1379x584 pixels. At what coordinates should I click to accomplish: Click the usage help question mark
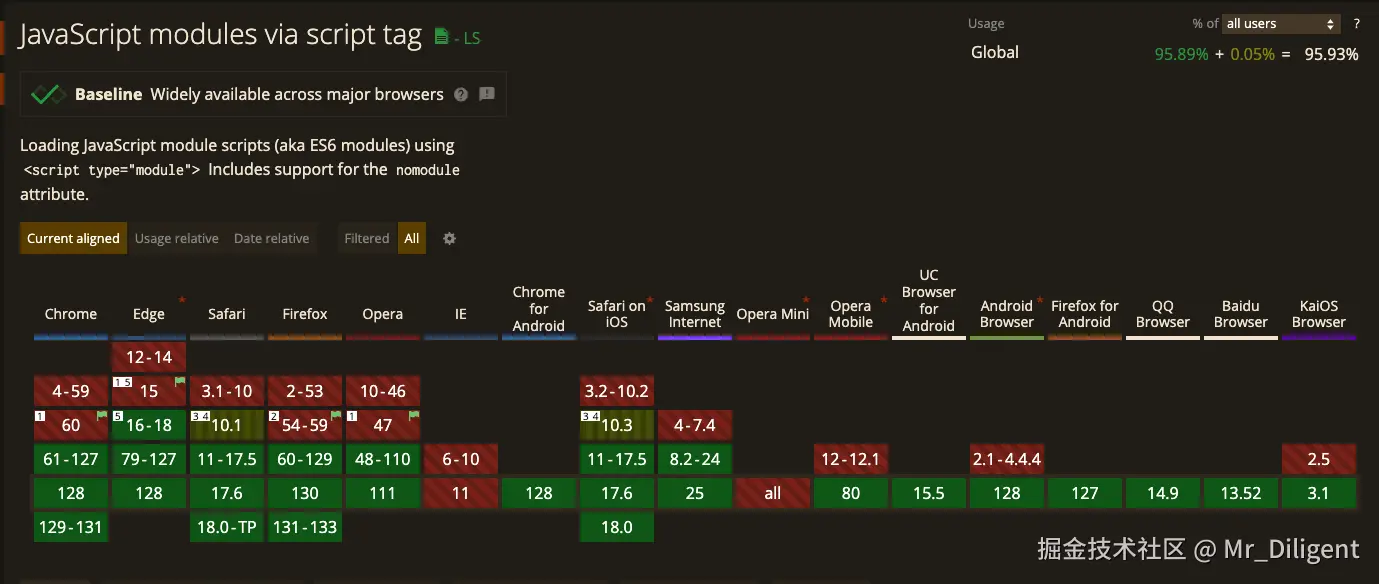1357,24
